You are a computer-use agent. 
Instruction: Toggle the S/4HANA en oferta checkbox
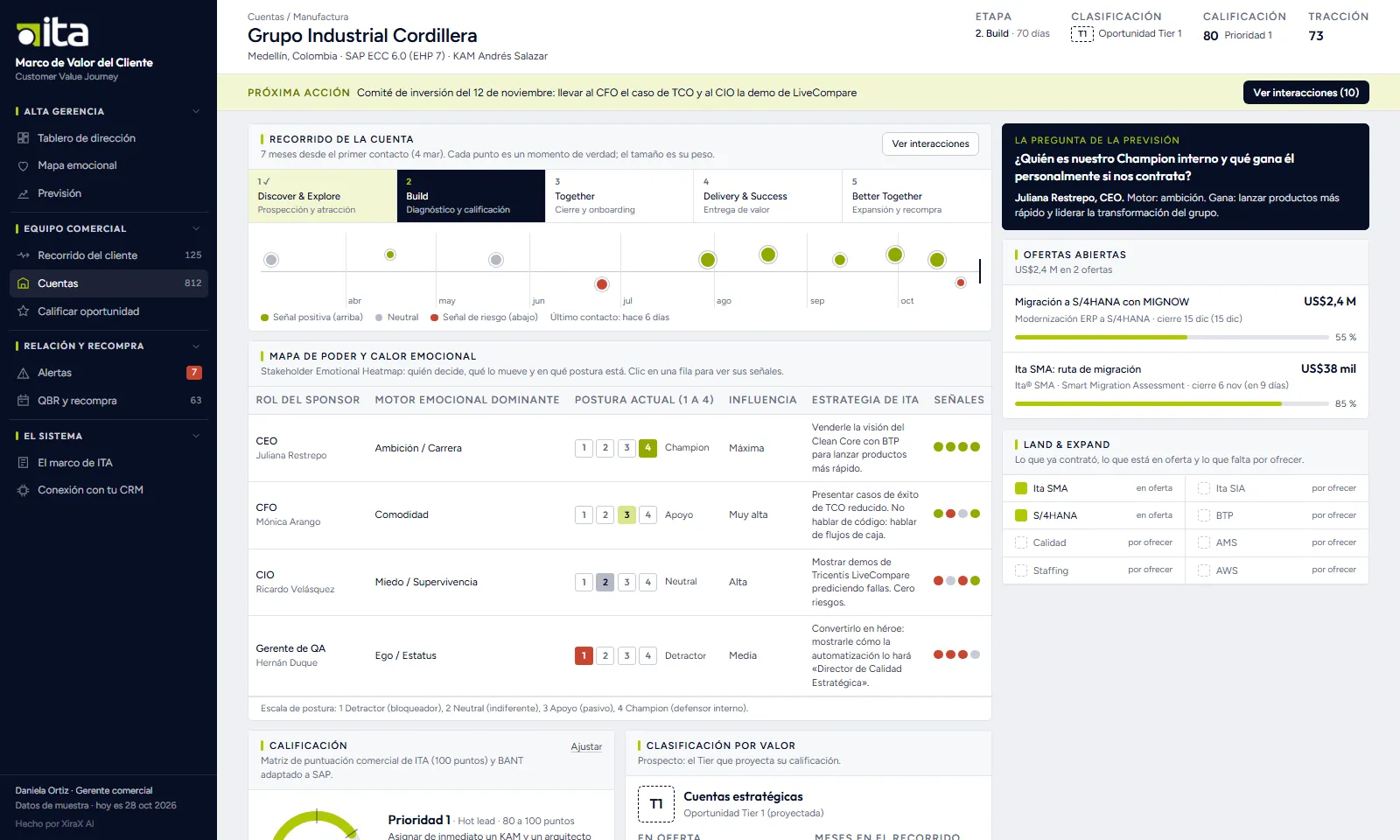pyautogui.click(x=1021, y=515)
